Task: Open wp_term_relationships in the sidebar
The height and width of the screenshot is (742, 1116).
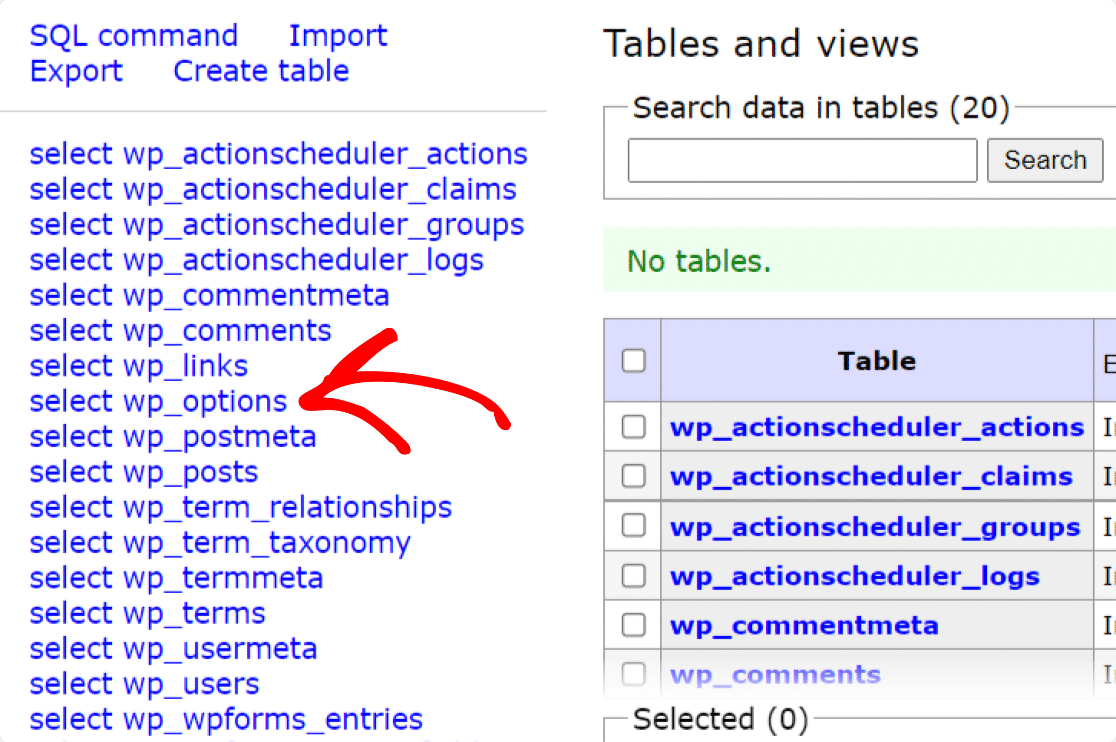Action: (x=288, y=509)
